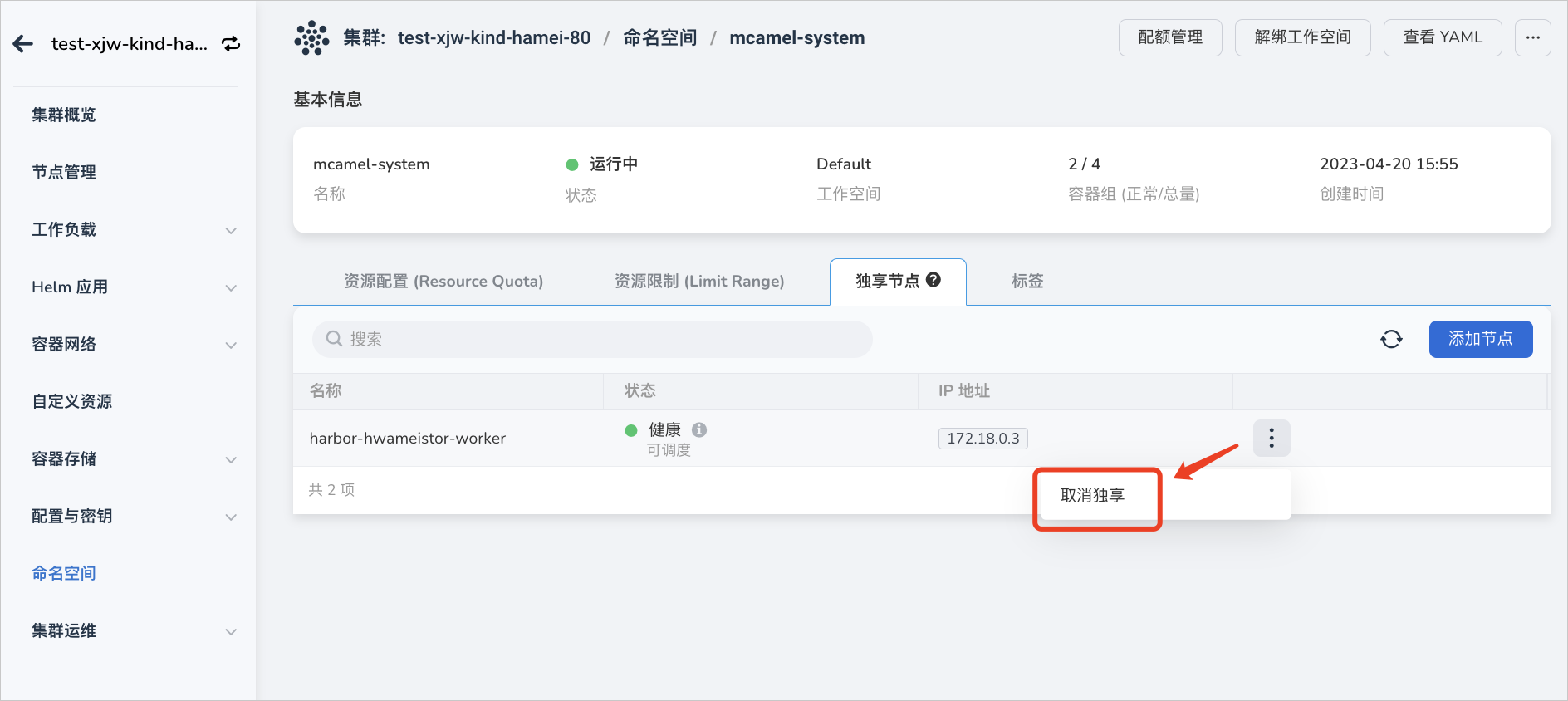Click the back arrow icon in sidebar
This screenshot has height=701, width=1568.
click(23, 44)
